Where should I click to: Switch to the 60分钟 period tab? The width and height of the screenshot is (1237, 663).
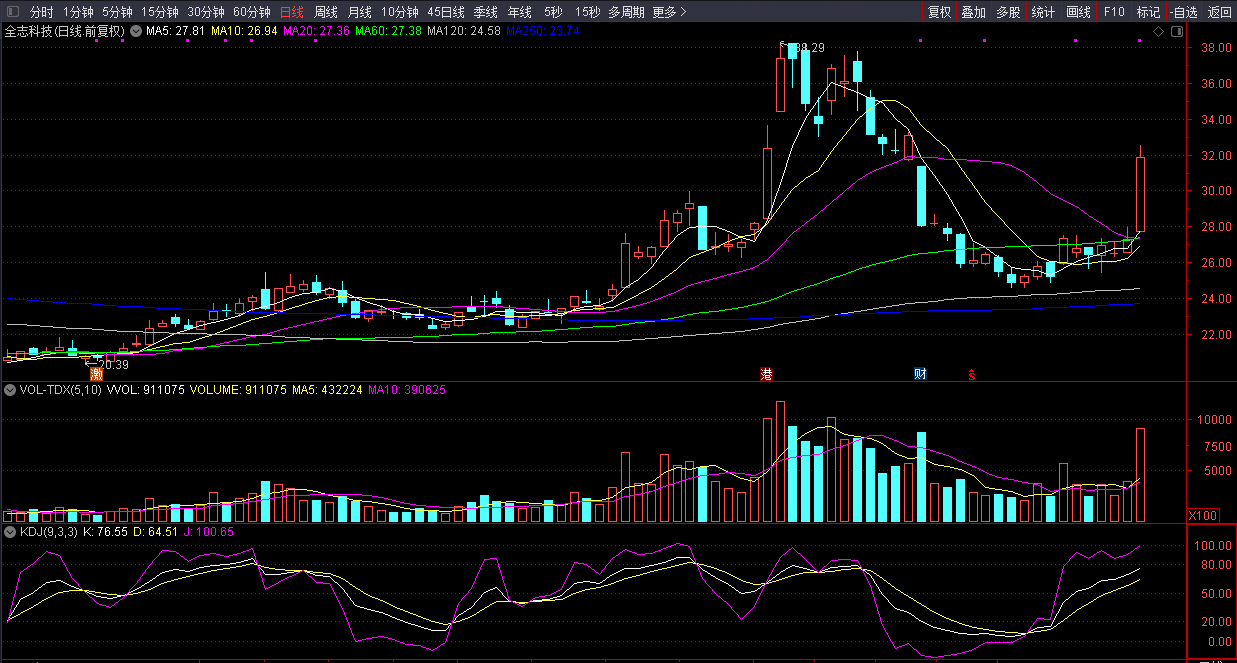click(252, 13)
